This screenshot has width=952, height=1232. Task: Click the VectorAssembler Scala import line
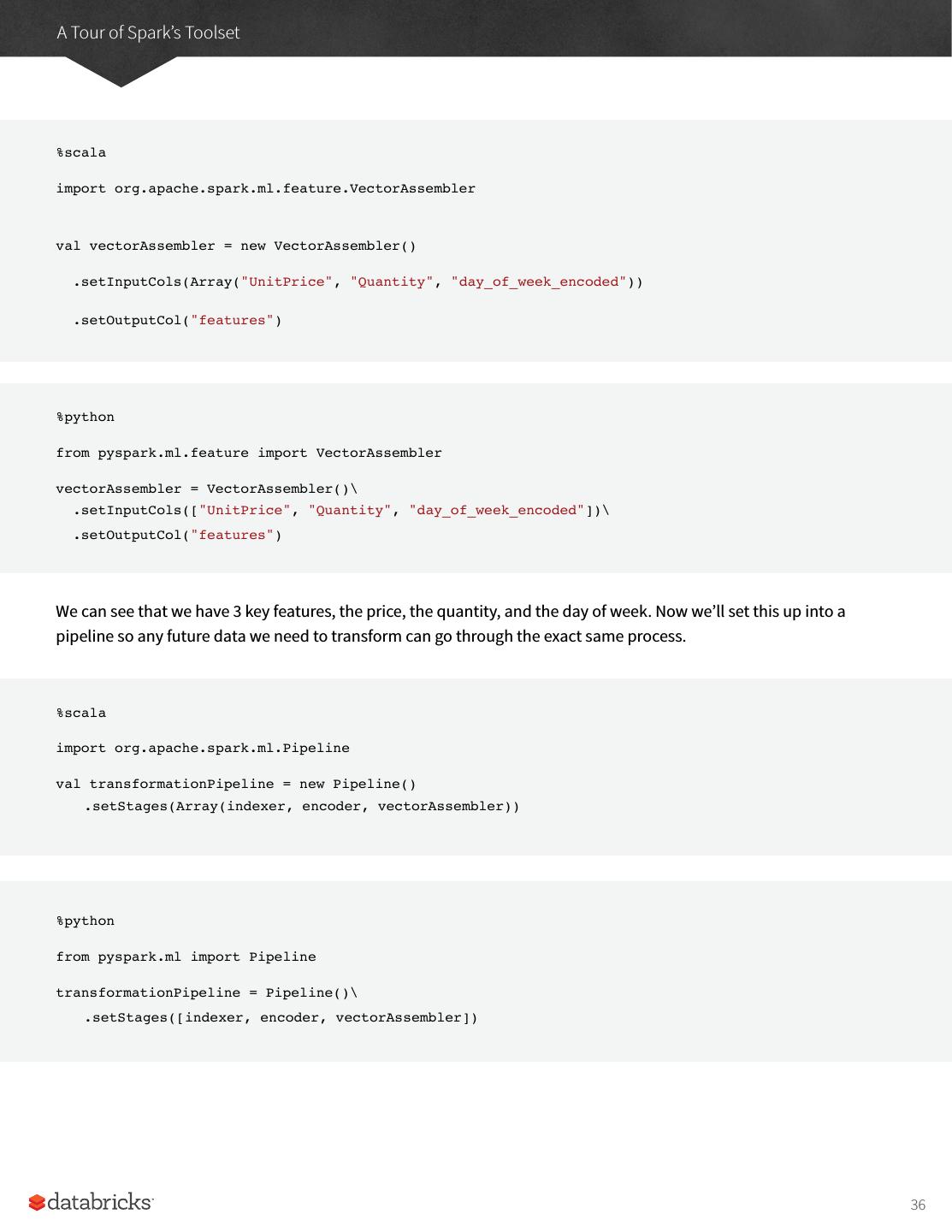[x=265, y=189]
